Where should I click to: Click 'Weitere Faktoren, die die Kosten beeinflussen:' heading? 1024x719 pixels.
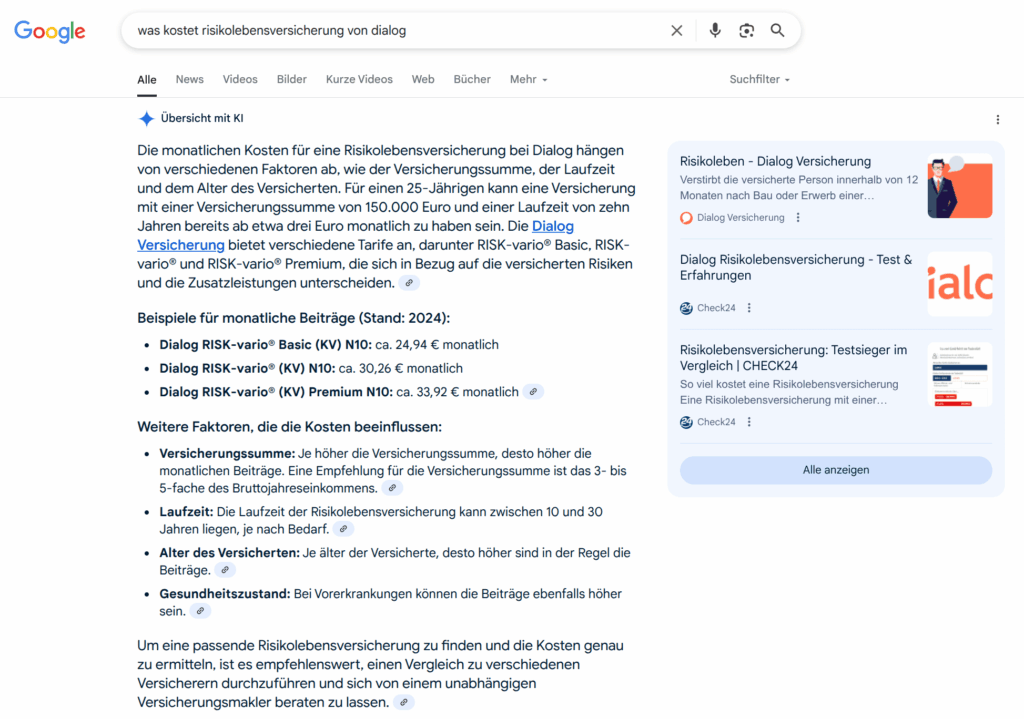tap(289, 427)
